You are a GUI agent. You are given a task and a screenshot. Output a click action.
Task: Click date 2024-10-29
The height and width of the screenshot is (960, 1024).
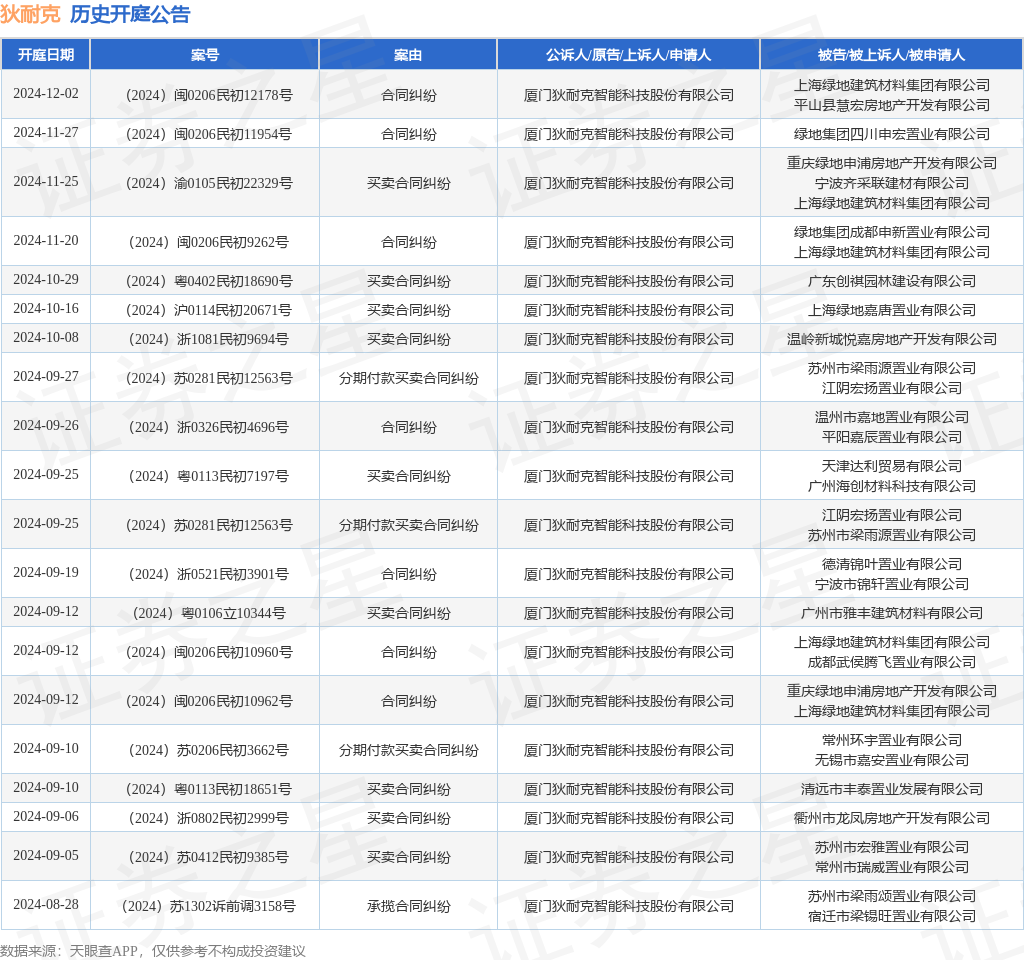coord(46,280)
